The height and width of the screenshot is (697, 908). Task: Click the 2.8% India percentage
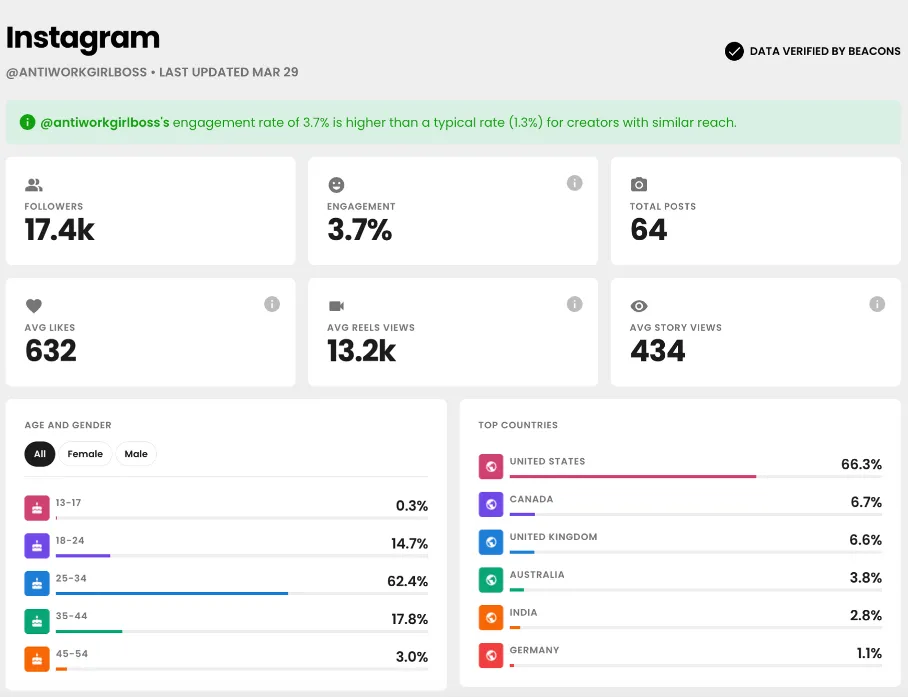866,615
